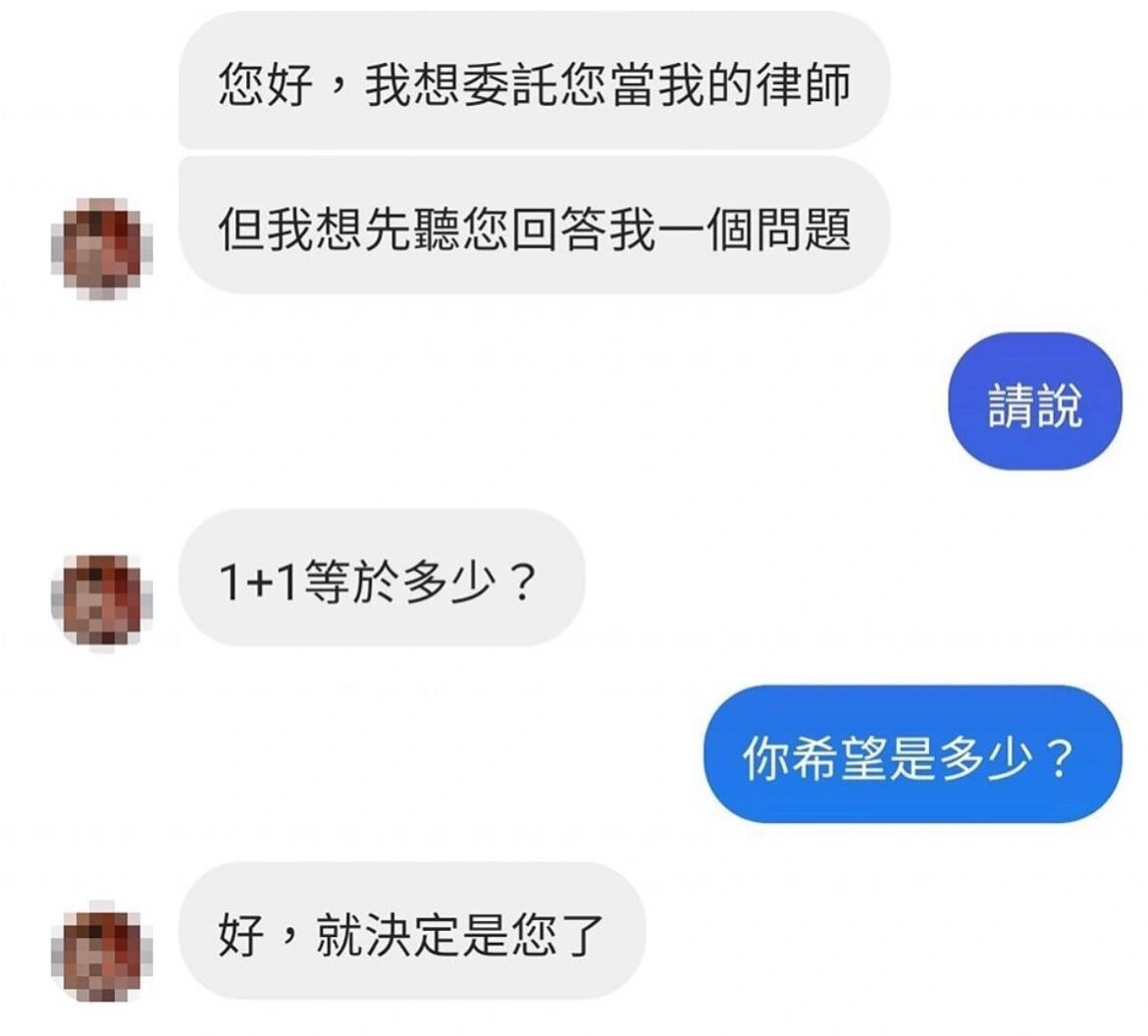Select the word 問題 ending the second message
Viewport: 1148px width, 1036px height.
coord(804,230)
